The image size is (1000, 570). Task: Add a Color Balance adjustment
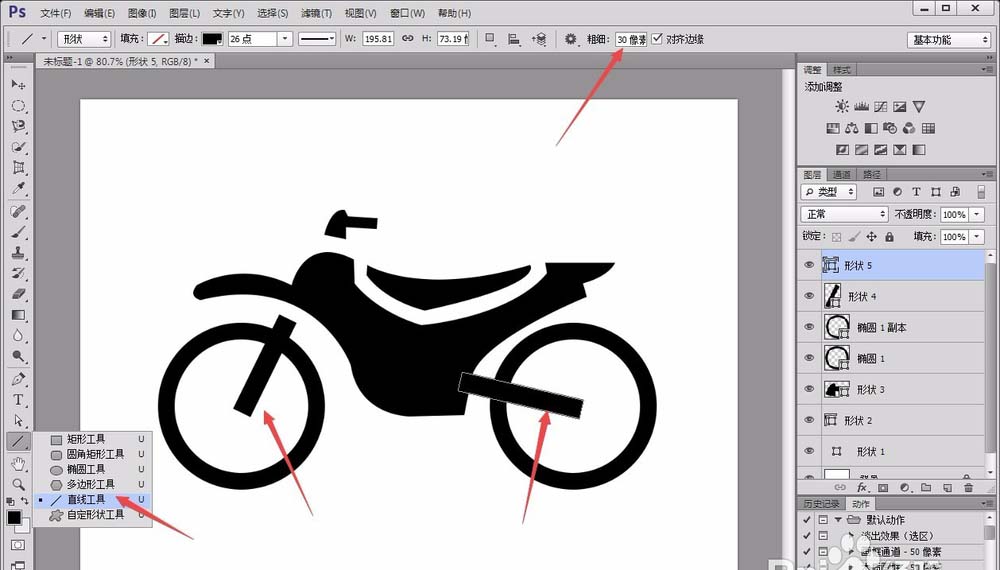[x=851, y=128]
